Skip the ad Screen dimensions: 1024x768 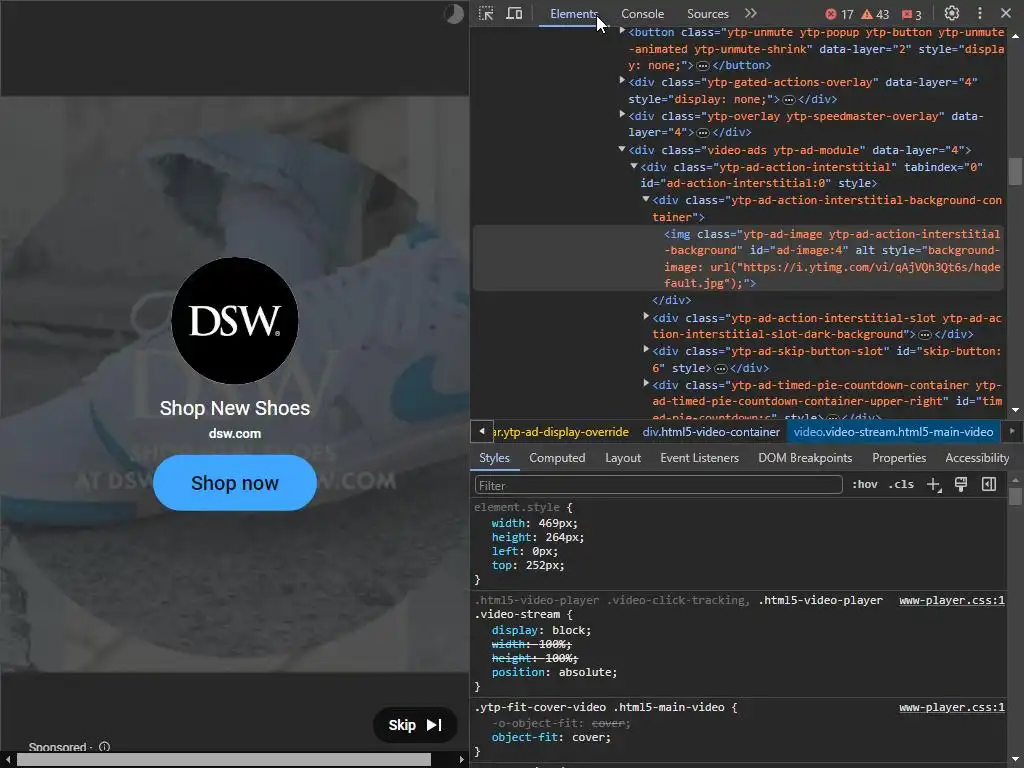[x=415, y=725]
